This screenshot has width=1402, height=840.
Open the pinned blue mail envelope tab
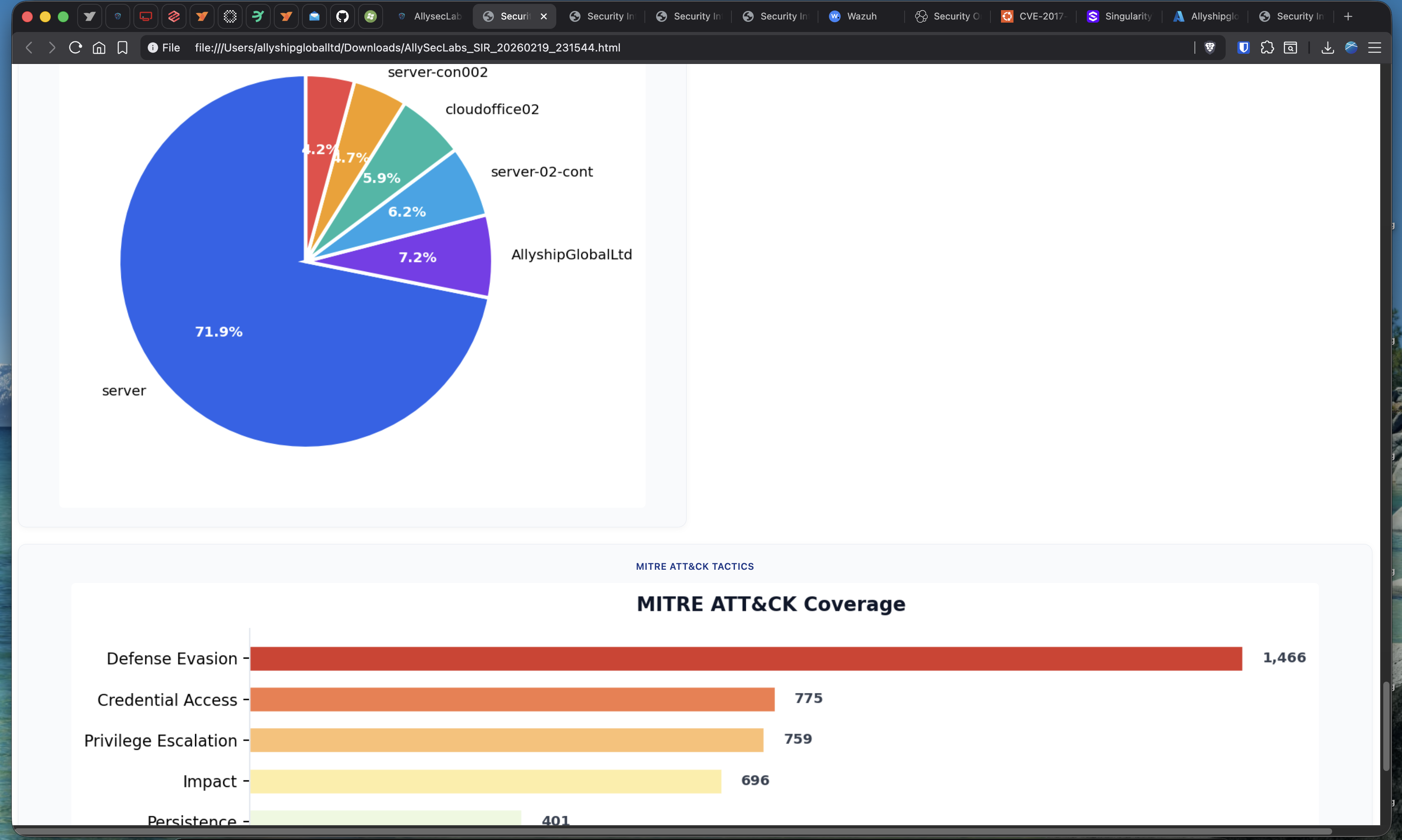click(314, 16)
